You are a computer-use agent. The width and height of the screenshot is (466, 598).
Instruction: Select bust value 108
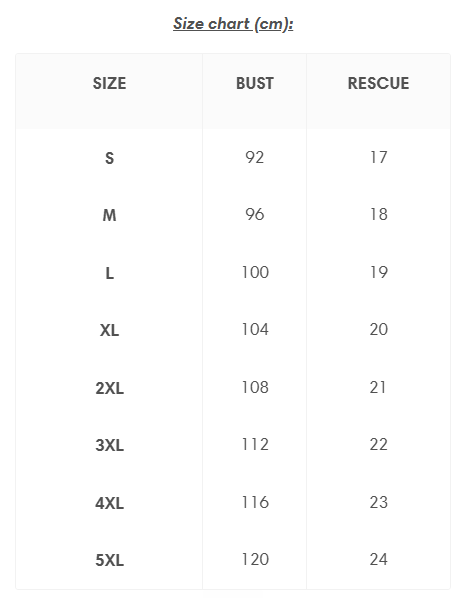[255, 387]
